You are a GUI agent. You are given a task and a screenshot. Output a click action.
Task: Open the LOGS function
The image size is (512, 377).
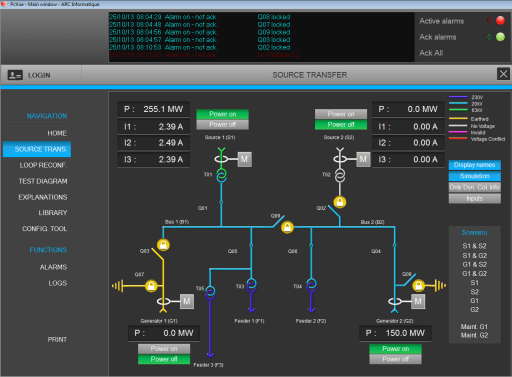tap(58, 283)
